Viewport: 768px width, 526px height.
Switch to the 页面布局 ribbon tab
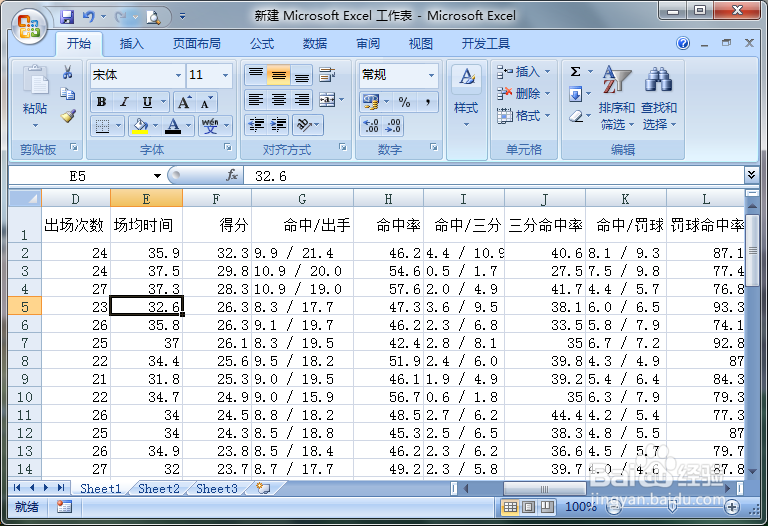click(196, 44)
